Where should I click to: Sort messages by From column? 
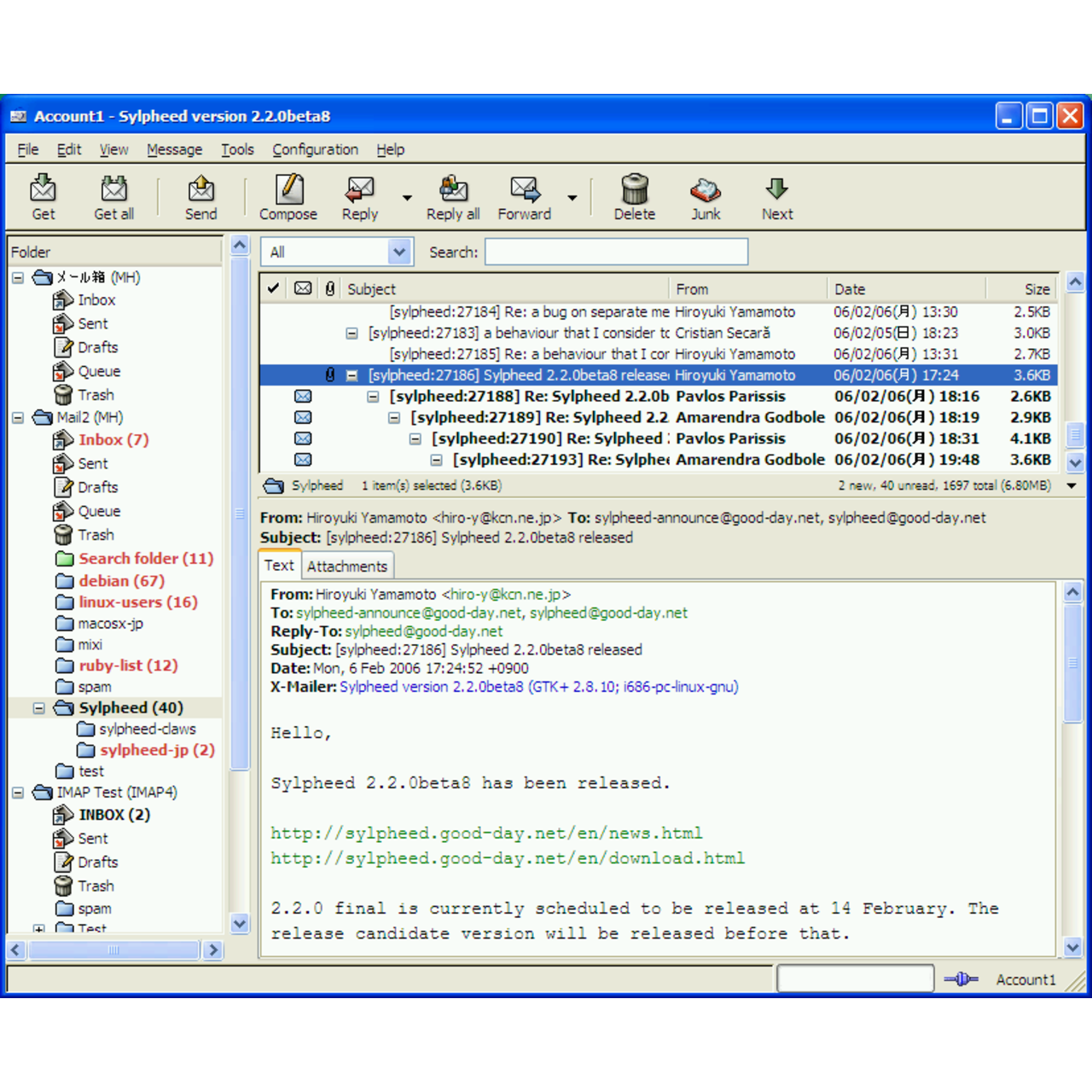[749, 288]
